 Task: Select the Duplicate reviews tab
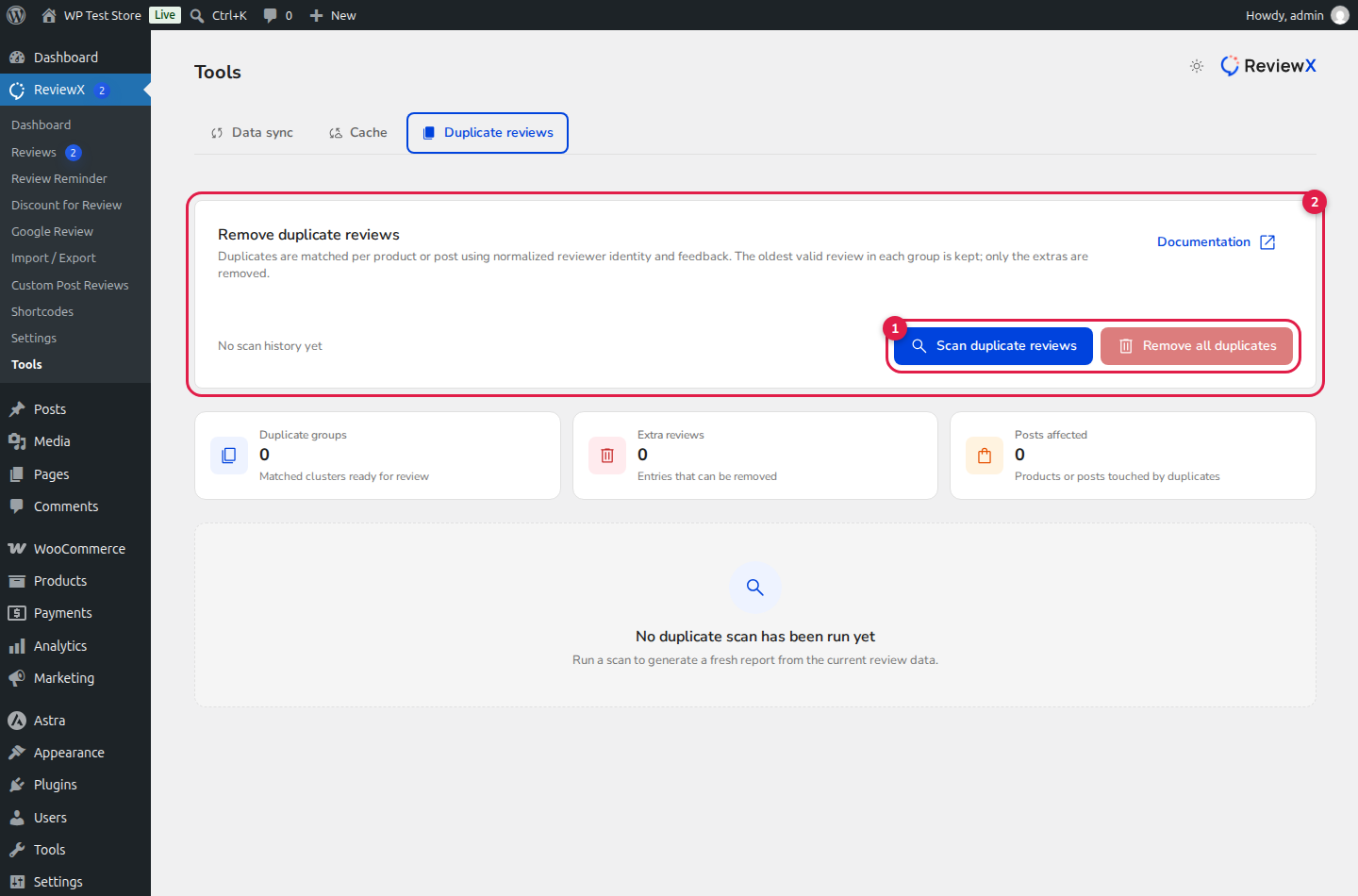point(488,133)
